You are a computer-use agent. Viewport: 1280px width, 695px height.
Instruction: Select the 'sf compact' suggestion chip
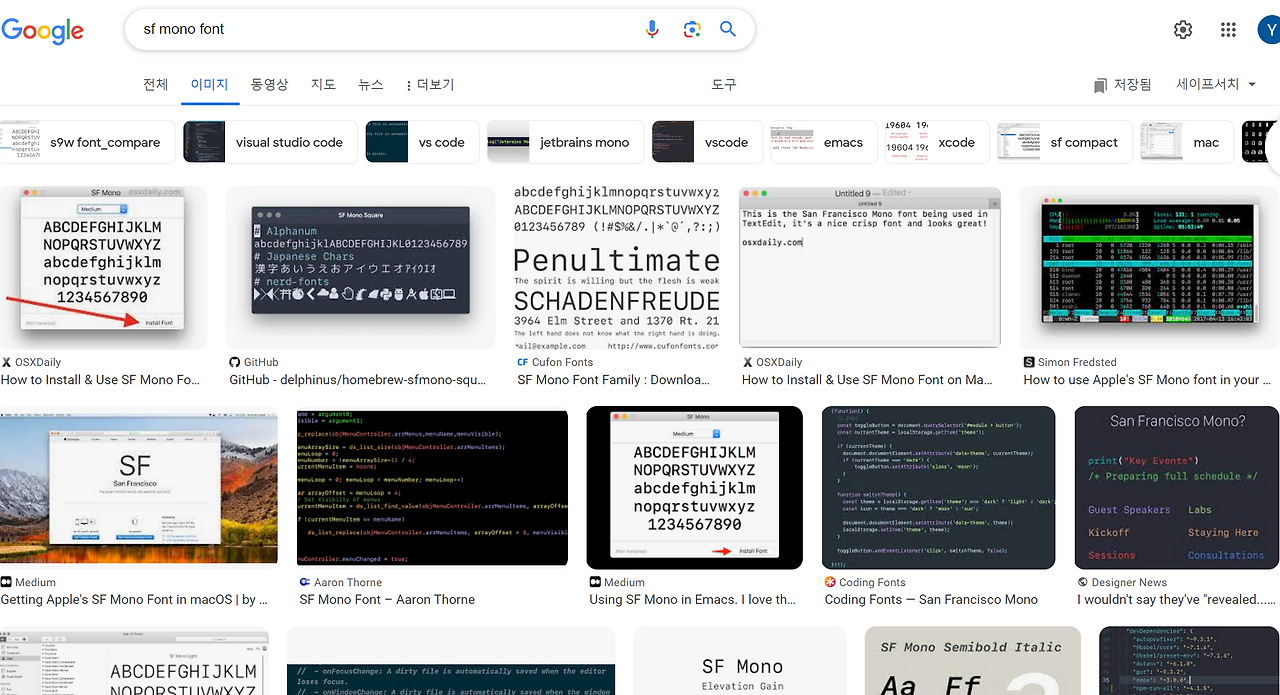(x=1064, y=142)
